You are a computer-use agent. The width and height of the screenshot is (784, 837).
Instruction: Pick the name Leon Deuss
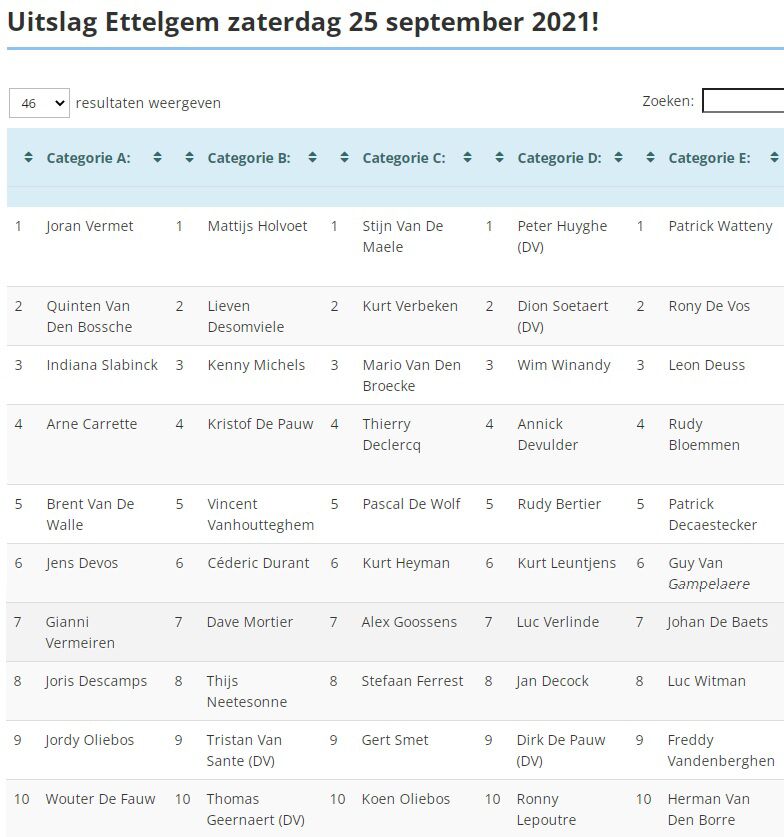pyautogui.click(x=707, y=365)
